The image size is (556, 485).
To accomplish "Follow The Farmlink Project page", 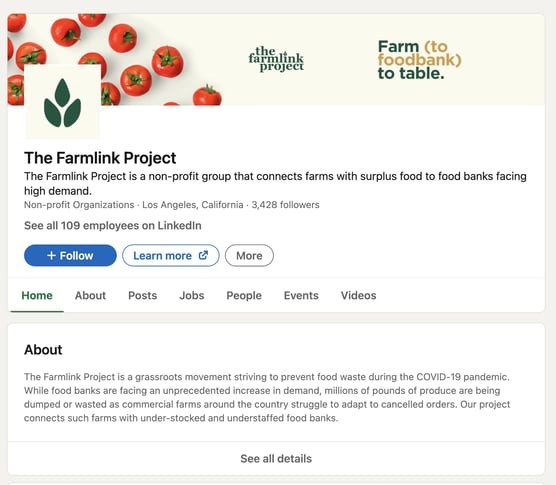I will pos(70,255).
